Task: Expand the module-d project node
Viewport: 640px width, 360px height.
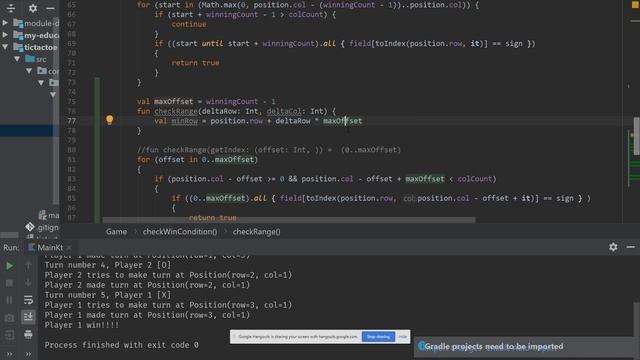Action: pyautogui.click(x=5, y=23)
